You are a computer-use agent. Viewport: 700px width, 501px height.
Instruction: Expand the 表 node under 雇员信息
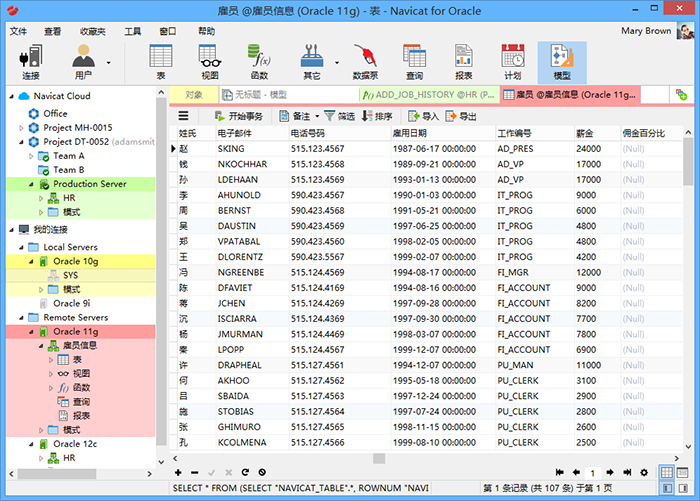tap(50, 360)
